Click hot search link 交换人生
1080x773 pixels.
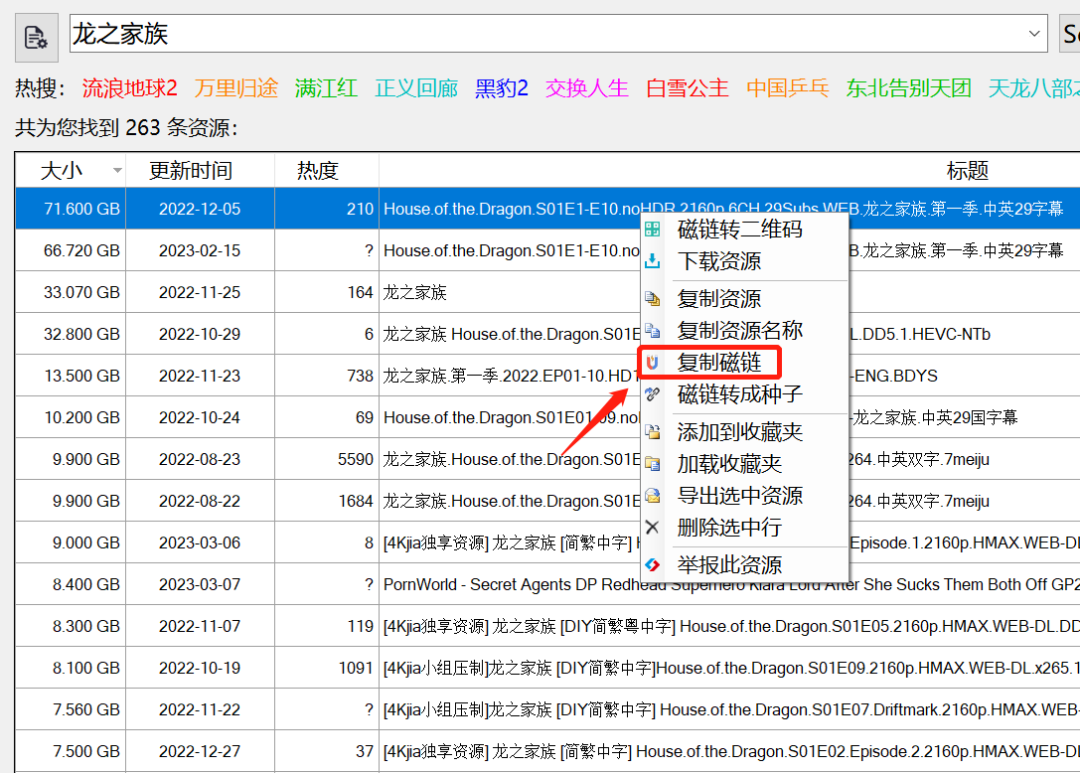click(587, 88)
